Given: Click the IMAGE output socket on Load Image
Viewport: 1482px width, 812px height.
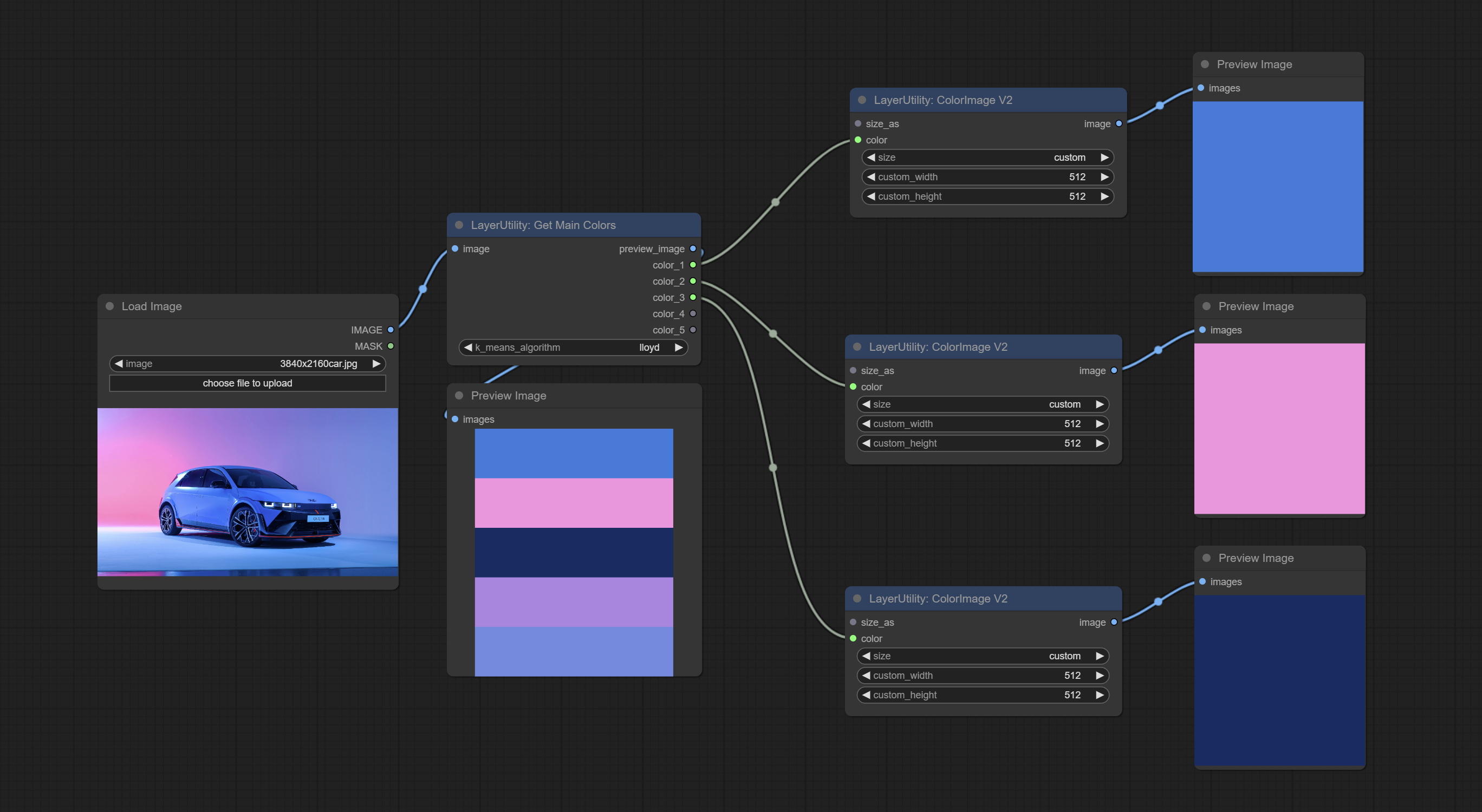Looking at the screenshot, I should coord(391,330).
